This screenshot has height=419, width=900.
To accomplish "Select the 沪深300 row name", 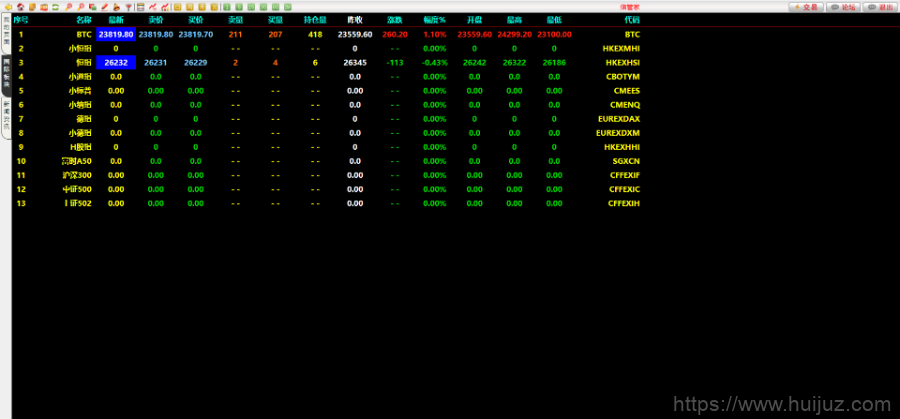I will point(77,175).
